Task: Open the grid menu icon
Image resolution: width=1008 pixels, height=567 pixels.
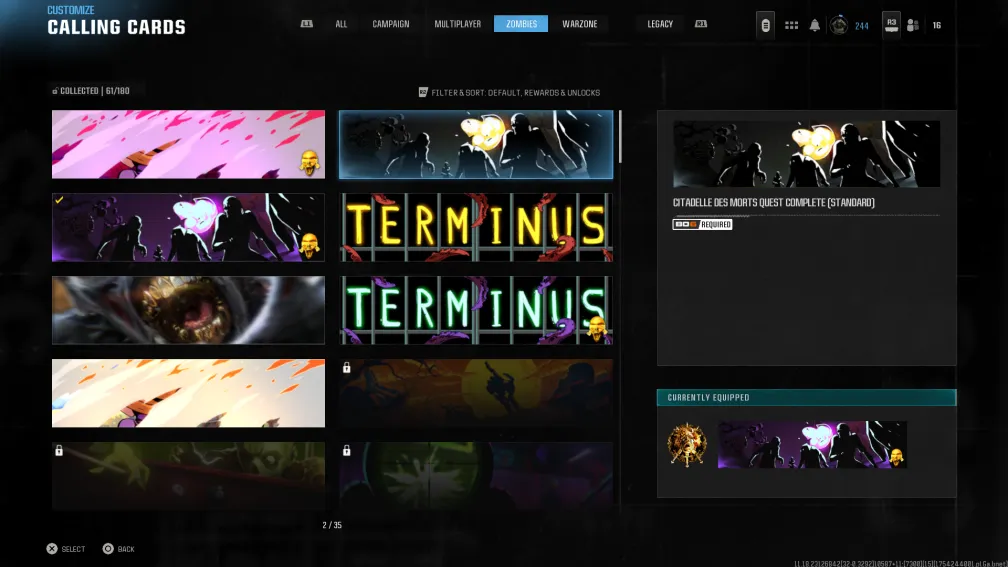Action: (x=791, y=25)
